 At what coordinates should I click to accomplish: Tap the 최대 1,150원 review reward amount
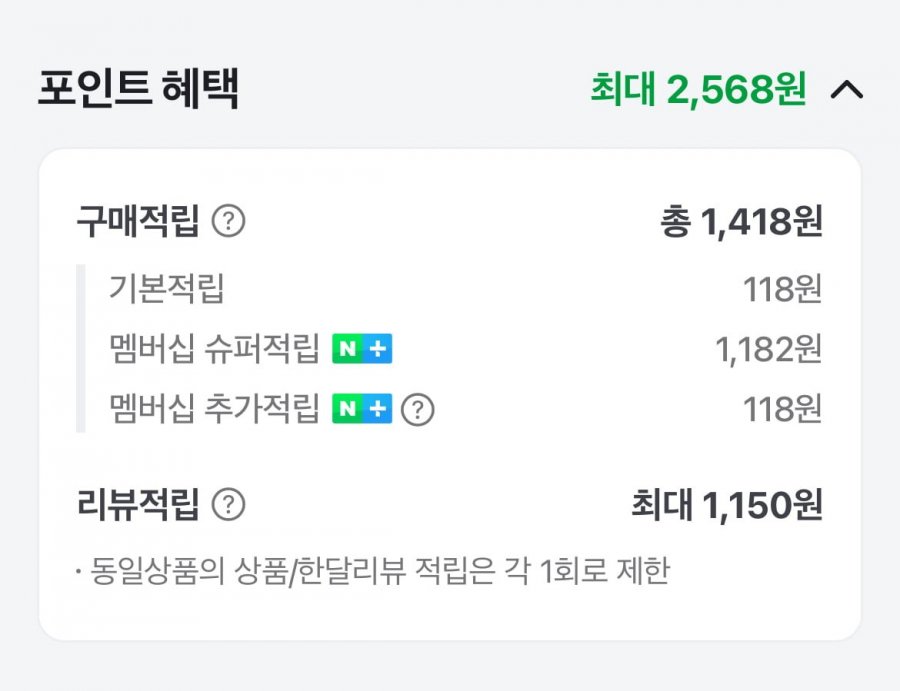tap(727, 505)
